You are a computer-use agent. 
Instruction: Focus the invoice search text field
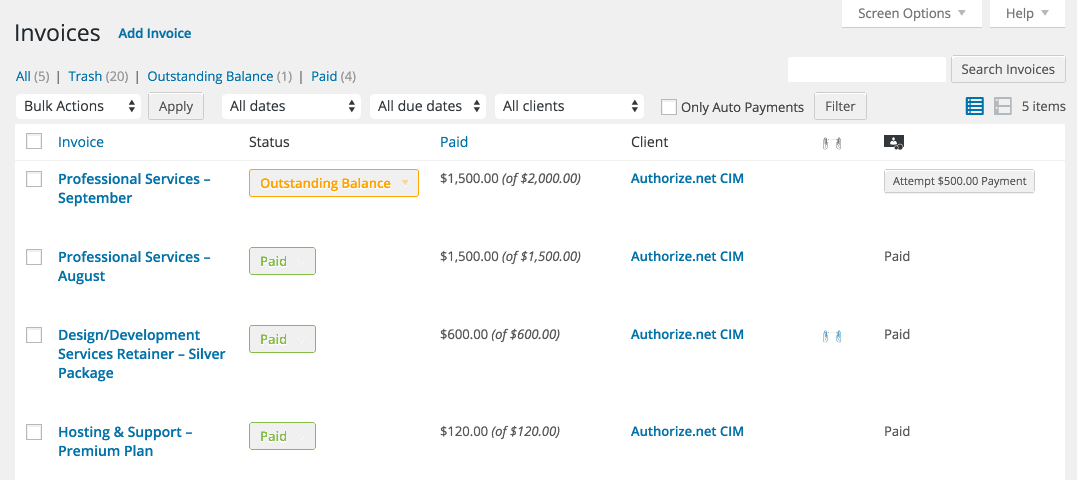pyautogui.click(x=866, y=69)
